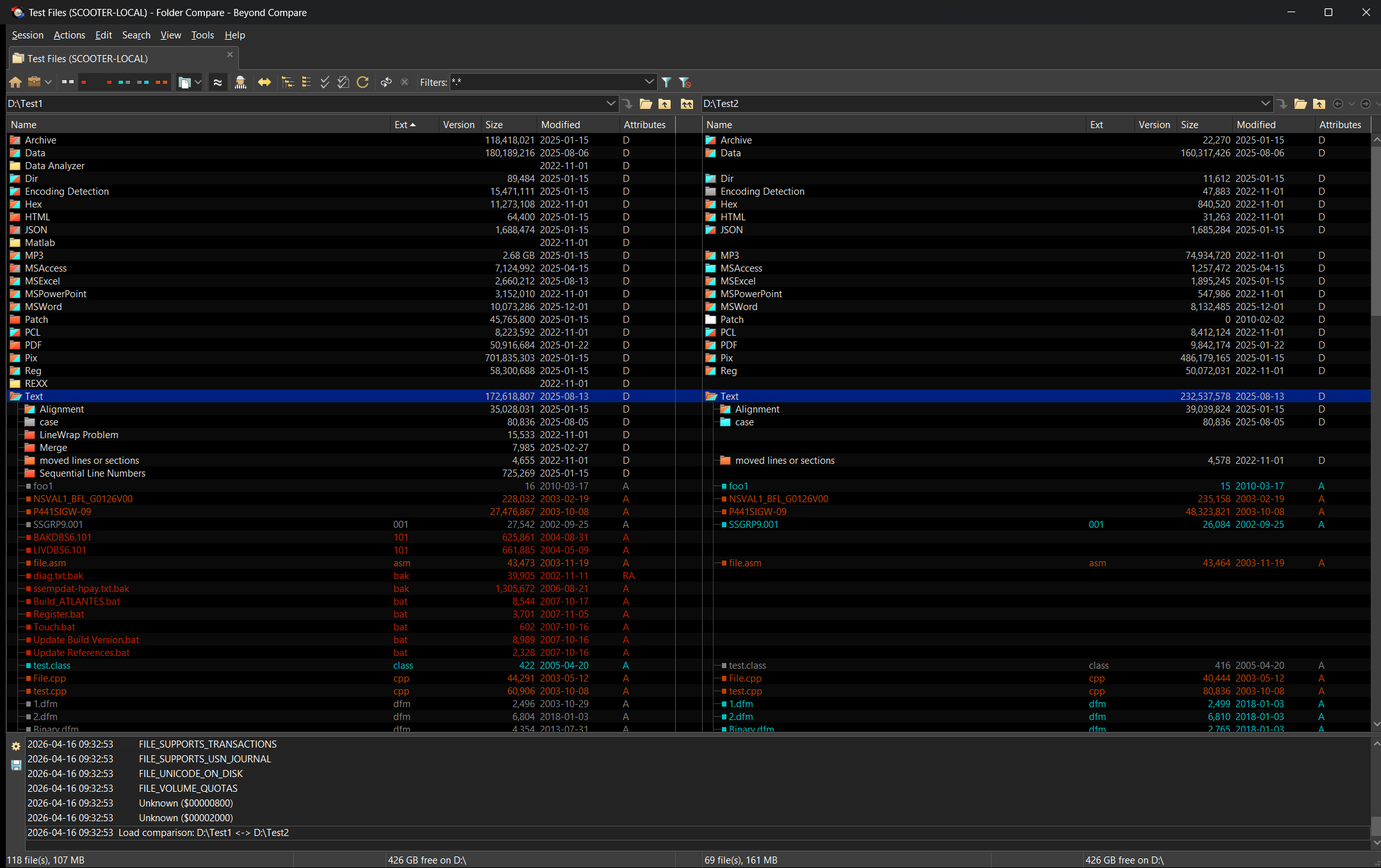Collapse the Text folder in right pane
The width and height of the screenshot is (1381, 868).
pyautogui.click(x=711, y=397)
